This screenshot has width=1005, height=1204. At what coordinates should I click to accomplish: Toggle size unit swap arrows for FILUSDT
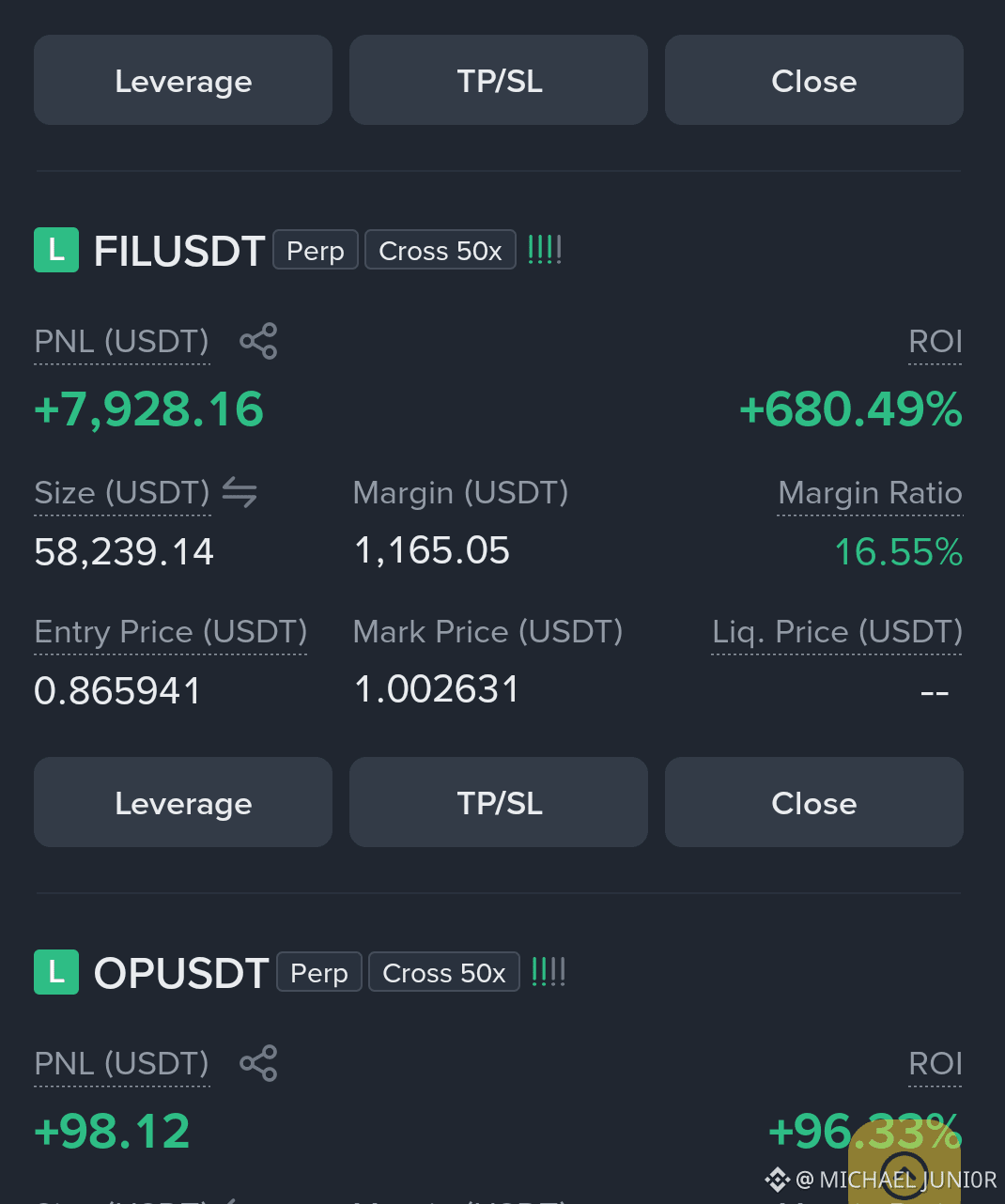240,492
